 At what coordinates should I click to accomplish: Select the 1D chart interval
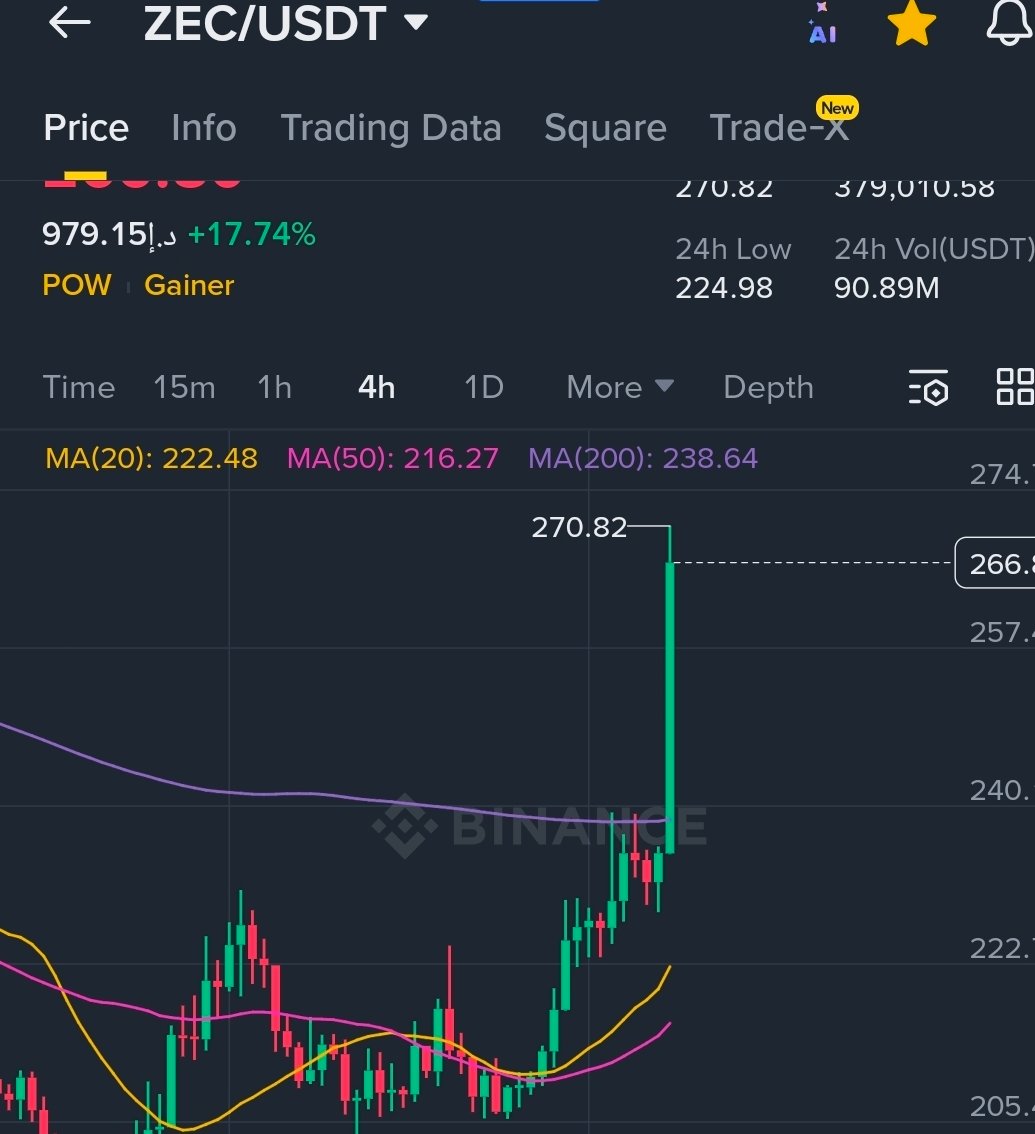click(x=484, y=388)
